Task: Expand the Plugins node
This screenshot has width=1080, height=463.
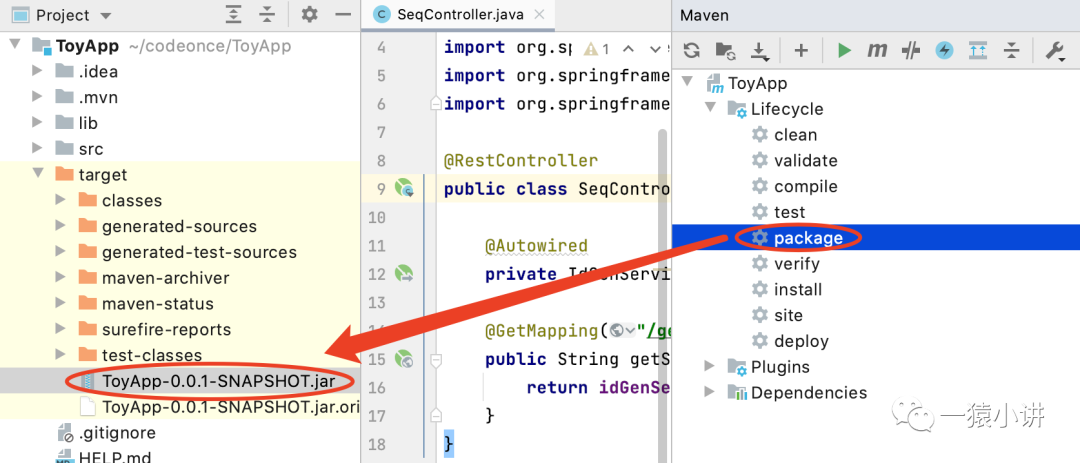Action: (709, 367)
